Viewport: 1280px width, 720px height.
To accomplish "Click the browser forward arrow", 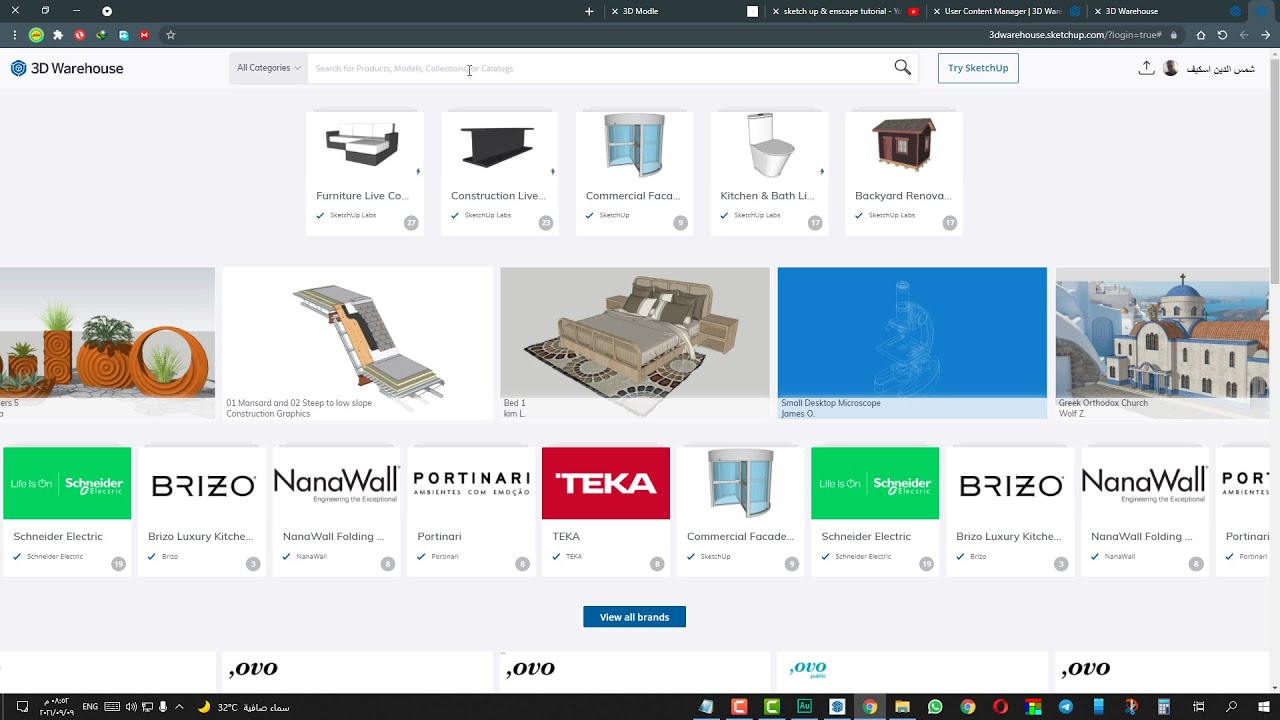I will [1265, 35].
